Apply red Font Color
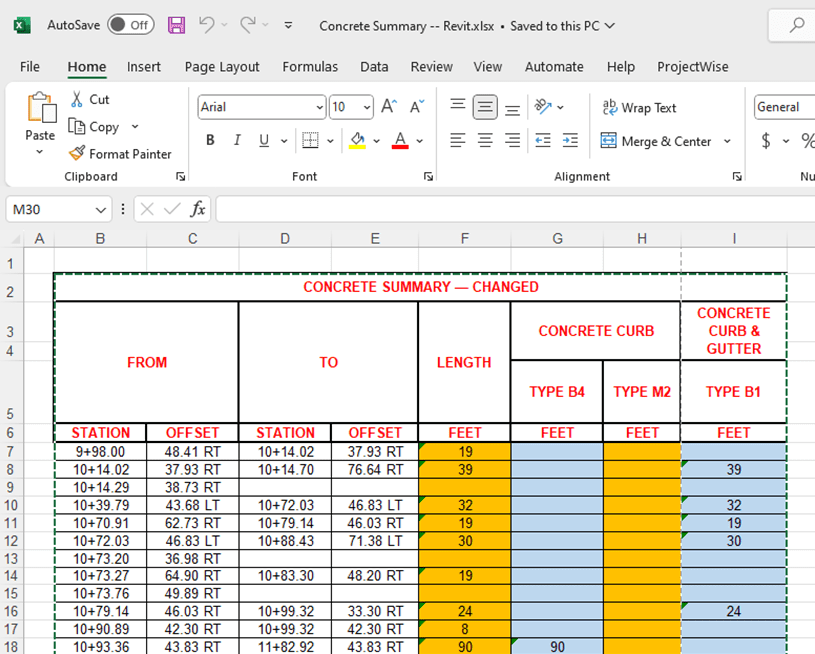Image resolution: width=815 pixels, height=654 pixels. pyautogui.click(x=400, y=140)
